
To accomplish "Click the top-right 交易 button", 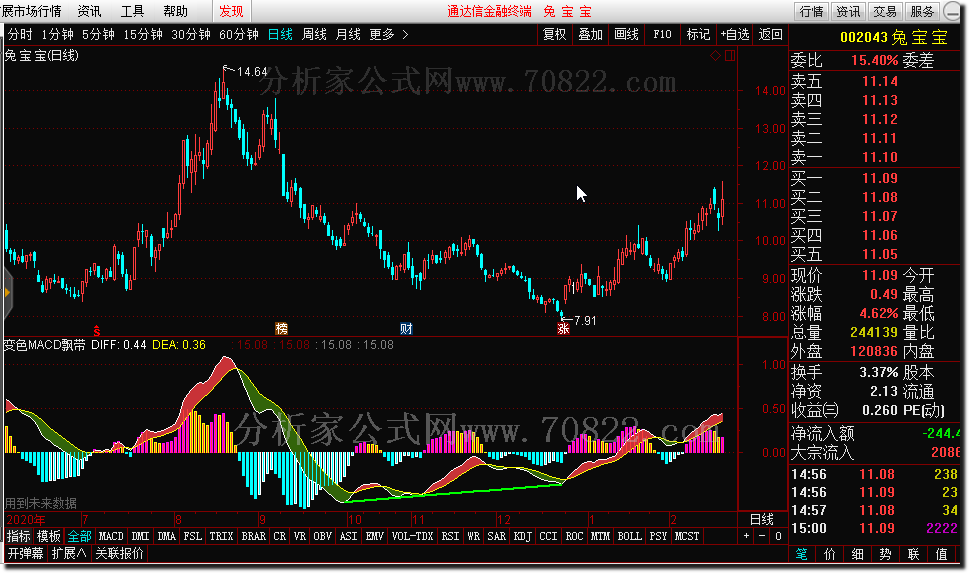I will pyautogui.click(x=885, y=11).
